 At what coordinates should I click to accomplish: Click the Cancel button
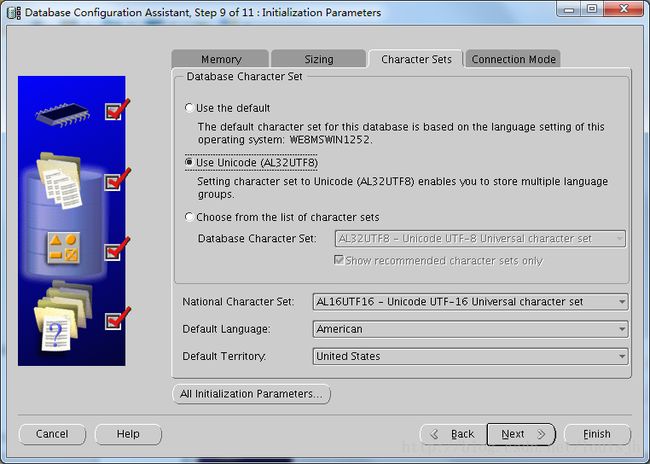coord(52,434)
